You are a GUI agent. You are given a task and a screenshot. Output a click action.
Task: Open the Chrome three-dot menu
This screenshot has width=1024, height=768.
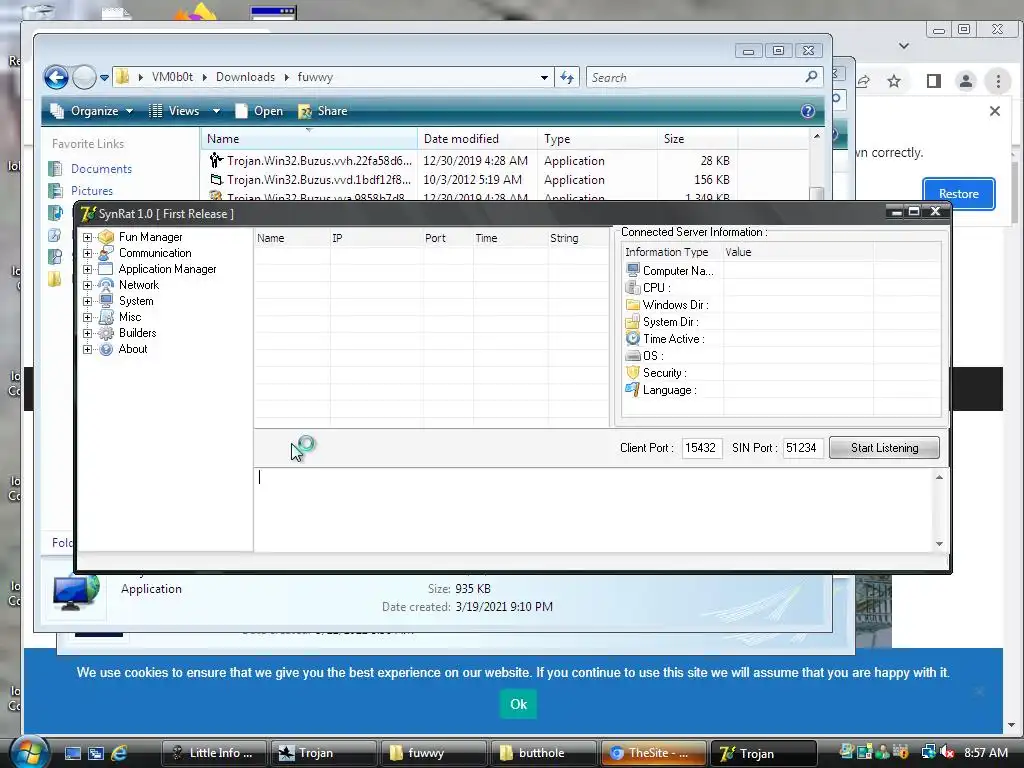pos(998,81)
